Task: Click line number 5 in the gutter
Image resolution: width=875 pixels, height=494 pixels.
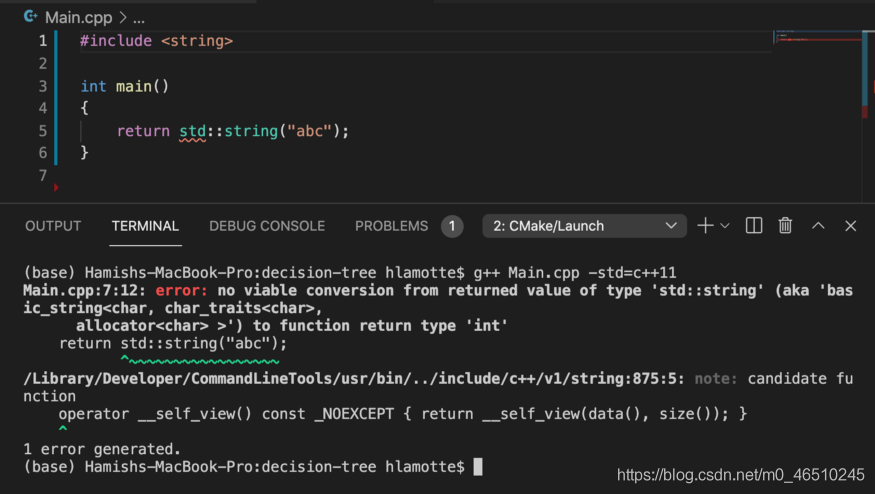Action: [x=43, y=131]
